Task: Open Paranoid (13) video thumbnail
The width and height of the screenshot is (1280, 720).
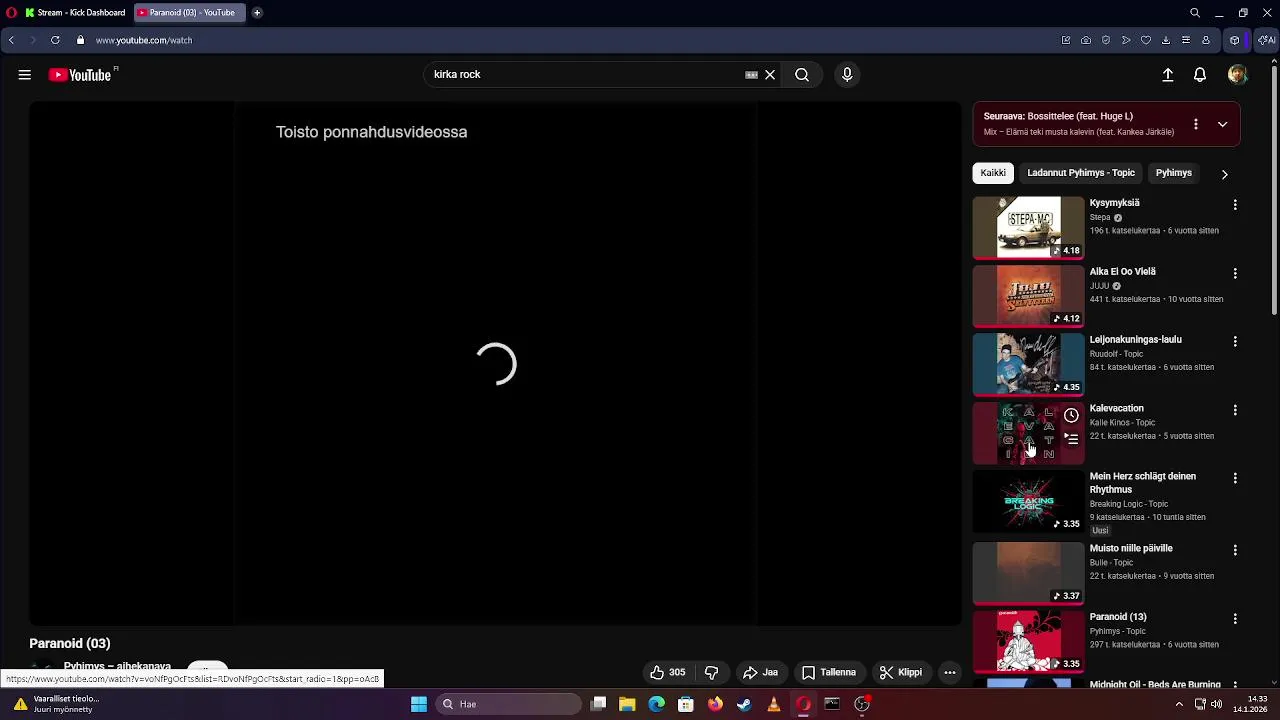Action: [x=1028, y=641]
